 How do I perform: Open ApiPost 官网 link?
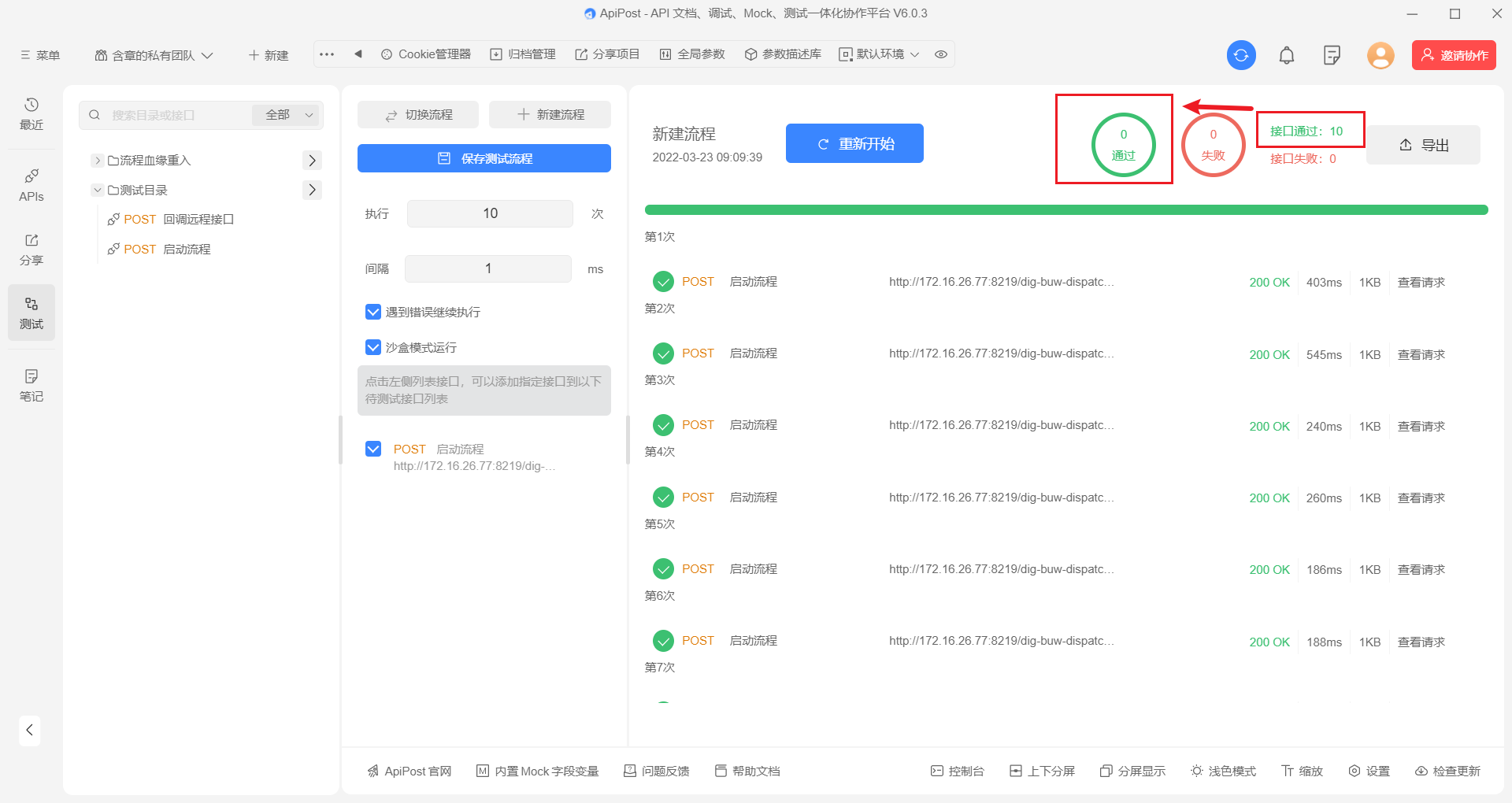[409, 771]
